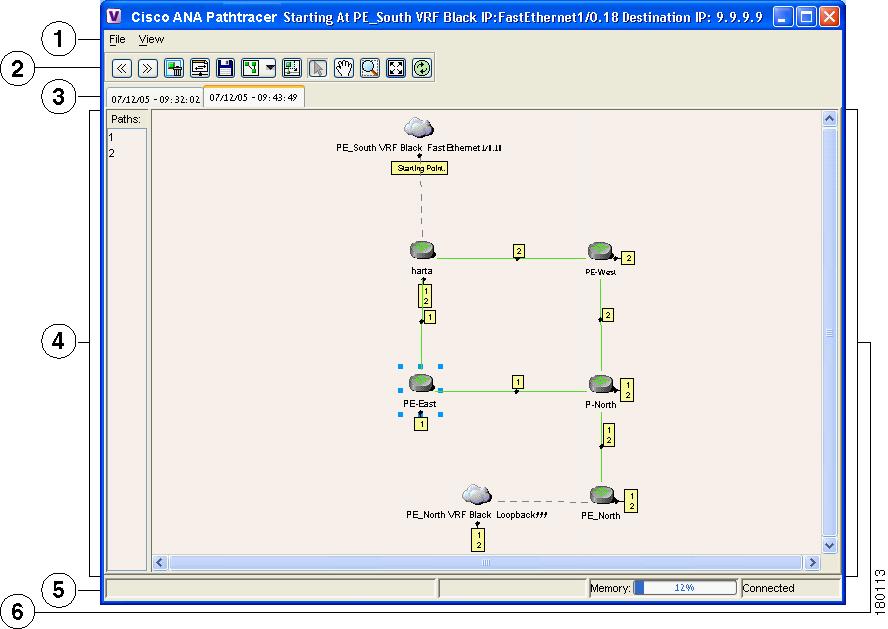The height and width of the screenshot is (629, 888).
Task: Go back with the double left arrow button
Action: point(122,69)
